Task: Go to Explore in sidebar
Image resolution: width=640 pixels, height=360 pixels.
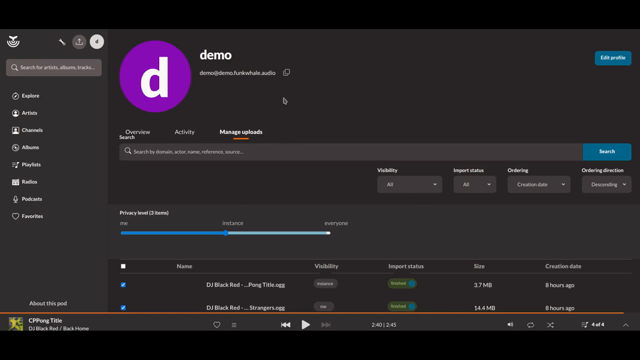Action: (x=31, y=96)
